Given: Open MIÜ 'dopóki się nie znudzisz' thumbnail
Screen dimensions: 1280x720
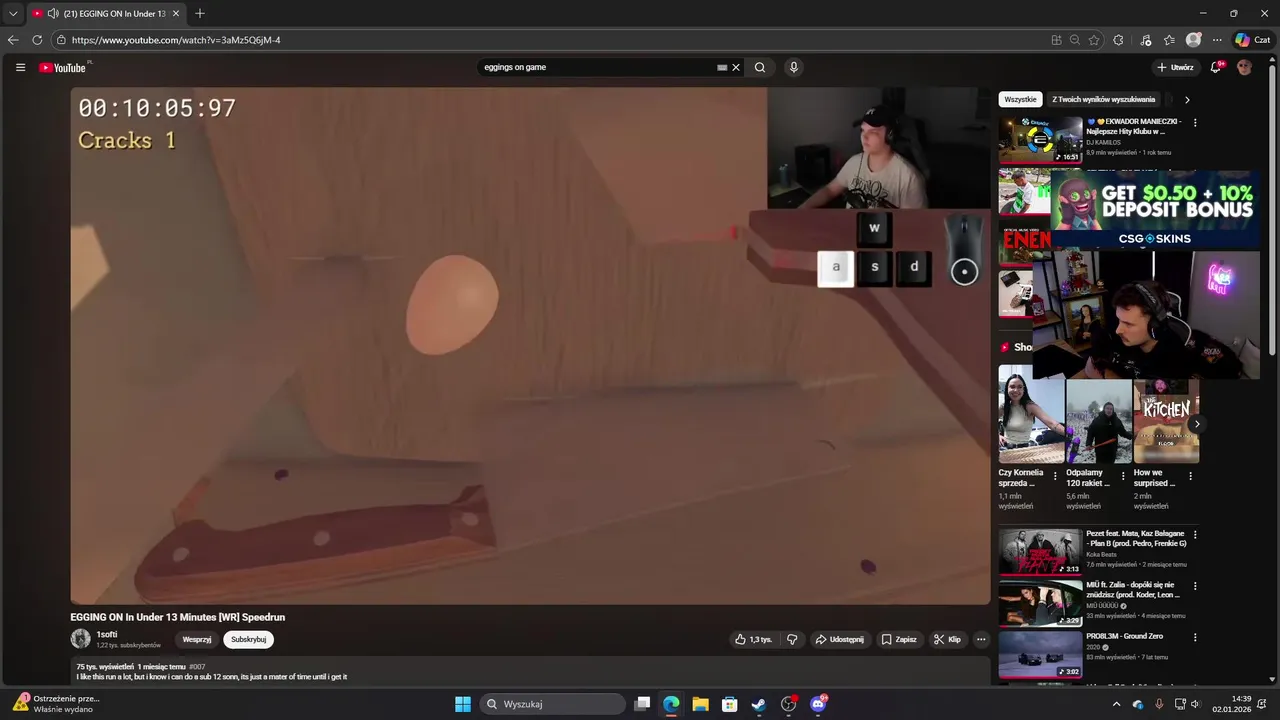Looking at the screenshot, I should tap(1040, 603).
